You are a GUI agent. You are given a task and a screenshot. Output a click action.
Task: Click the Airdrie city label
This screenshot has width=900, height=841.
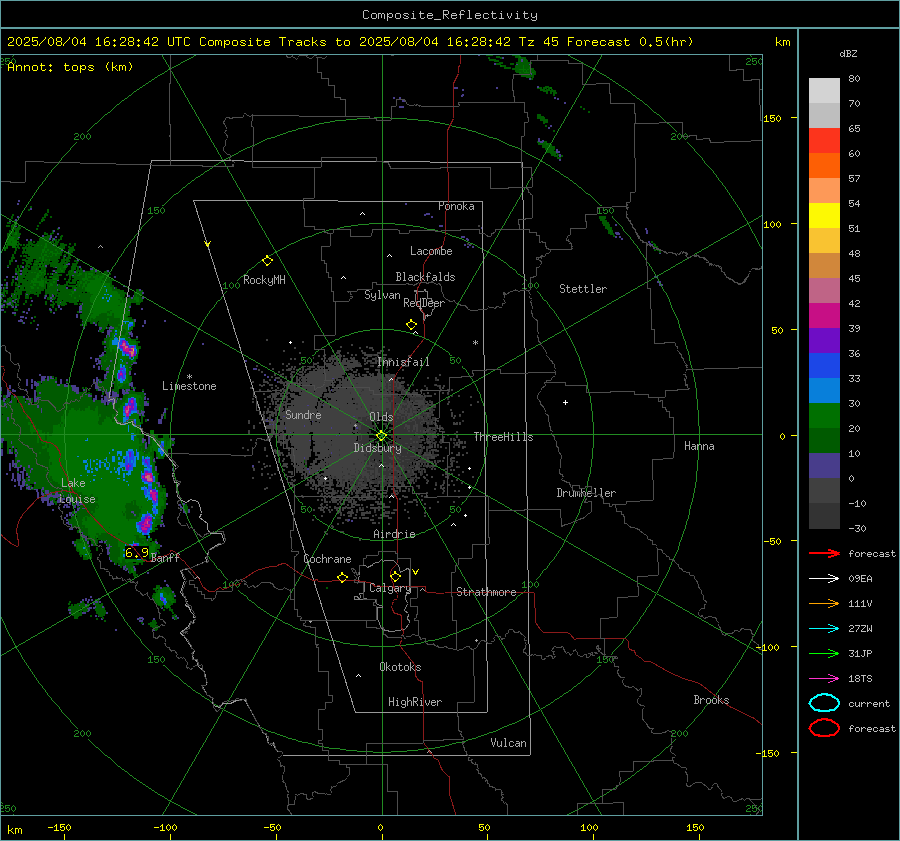[394, 534]
